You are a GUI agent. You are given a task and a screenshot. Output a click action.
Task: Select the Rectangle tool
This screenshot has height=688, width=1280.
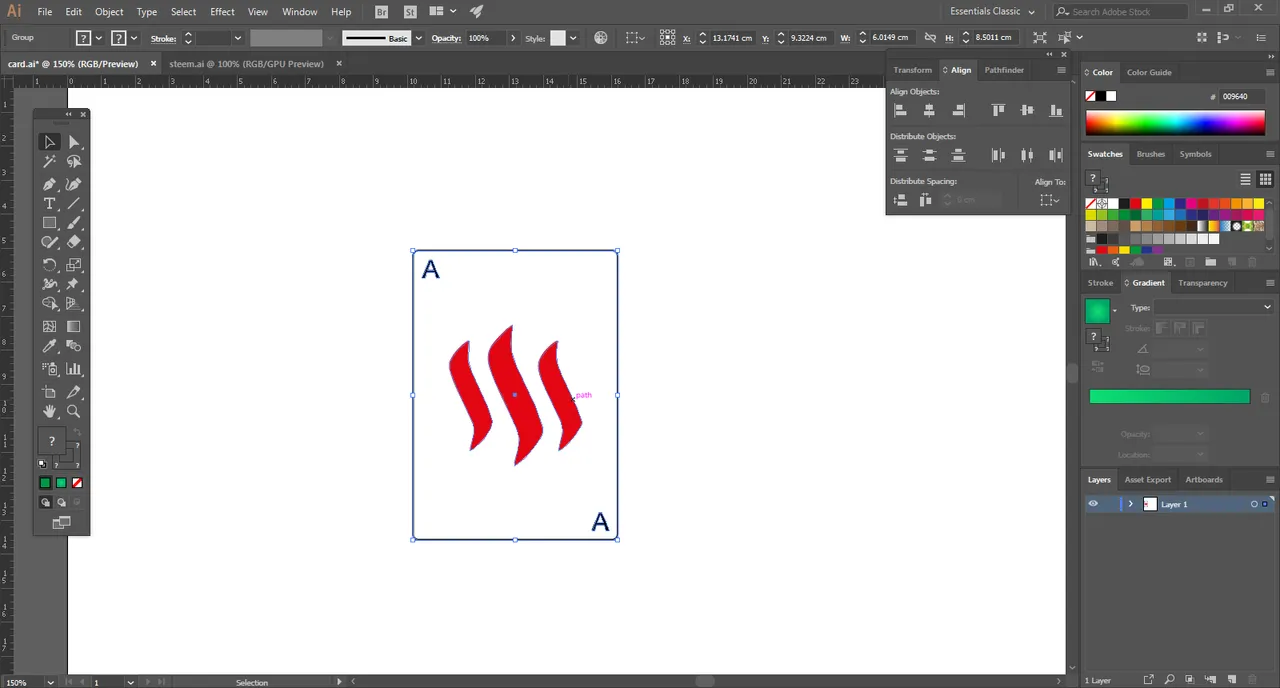coord(49,223)
